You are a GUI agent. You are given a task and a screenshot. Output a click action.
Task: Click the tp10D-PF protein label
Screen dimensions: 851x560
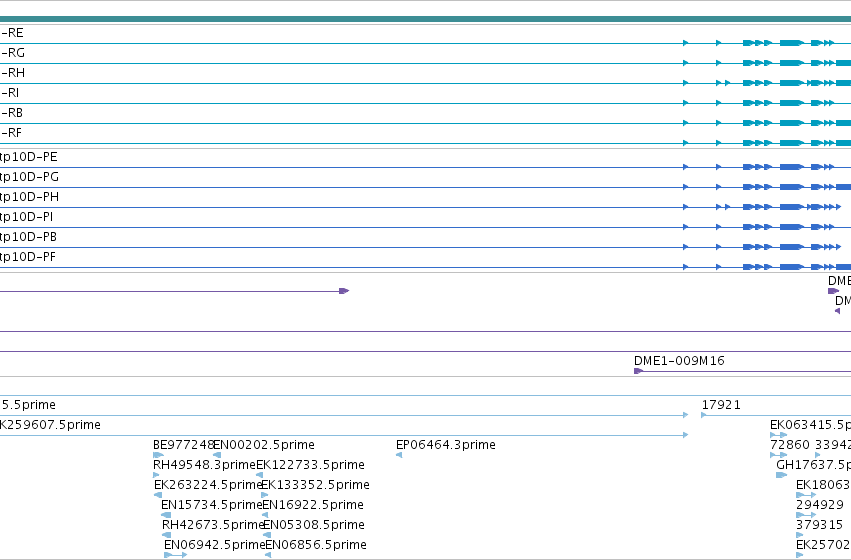coord(28,257)
